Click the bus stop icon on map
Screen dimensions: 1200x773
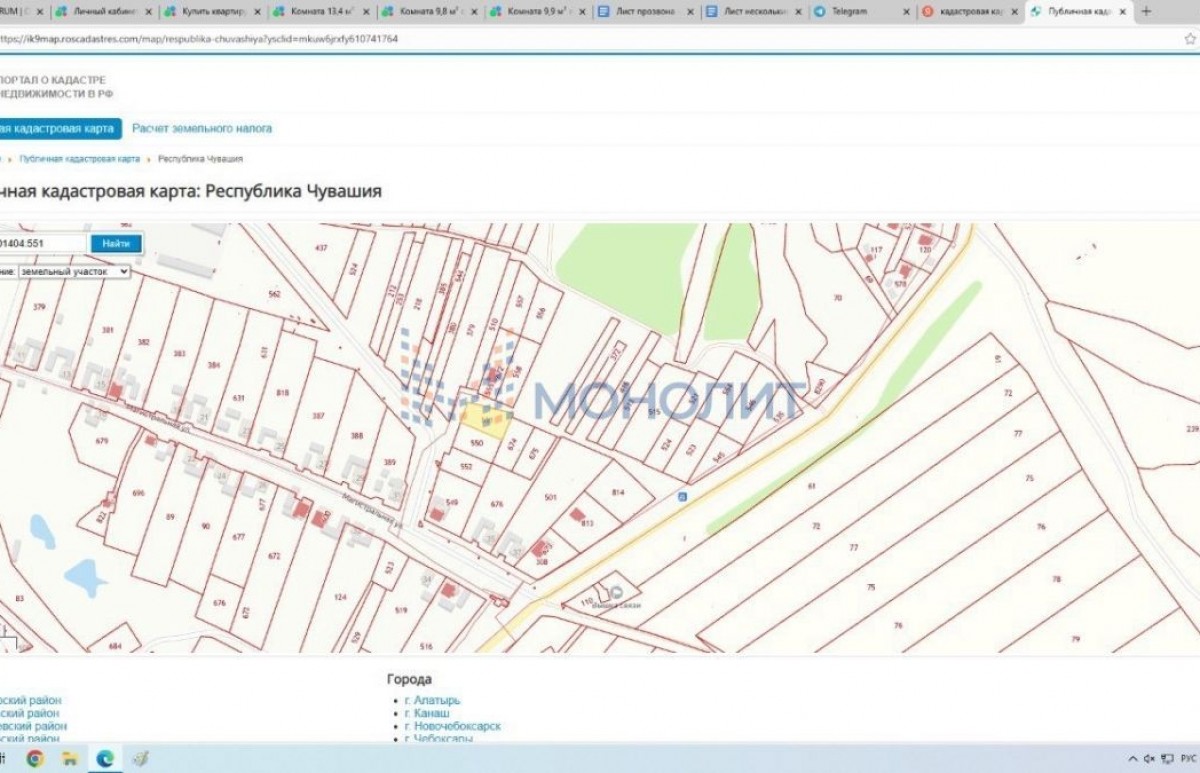[x=682, y=496]
